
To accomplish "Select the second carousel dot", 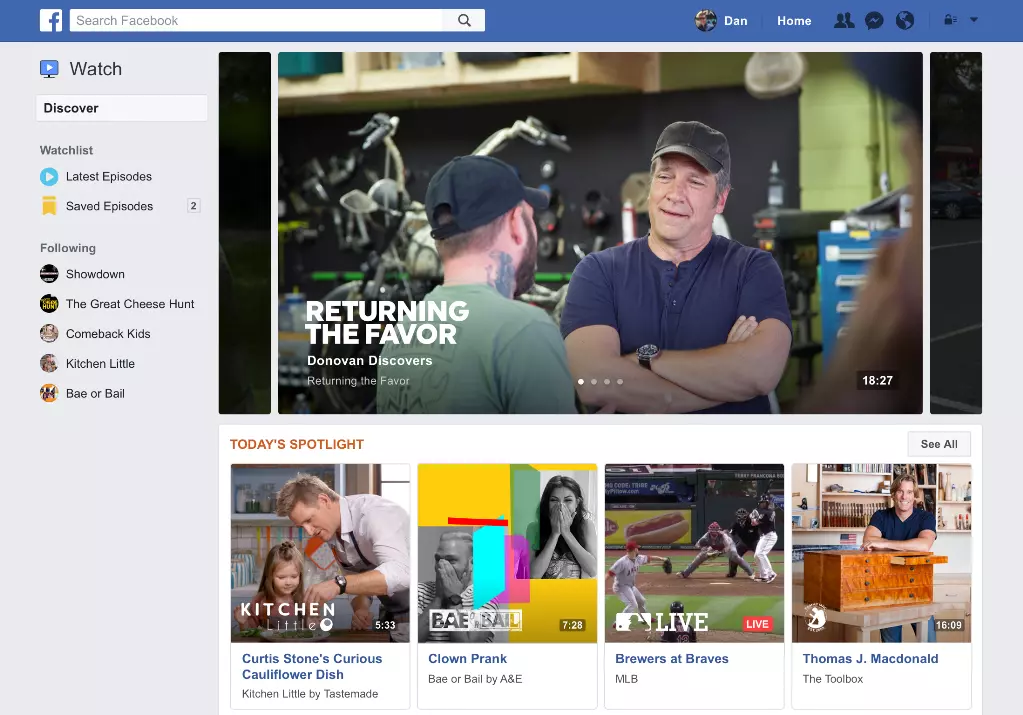I will [x=594, y=382].
